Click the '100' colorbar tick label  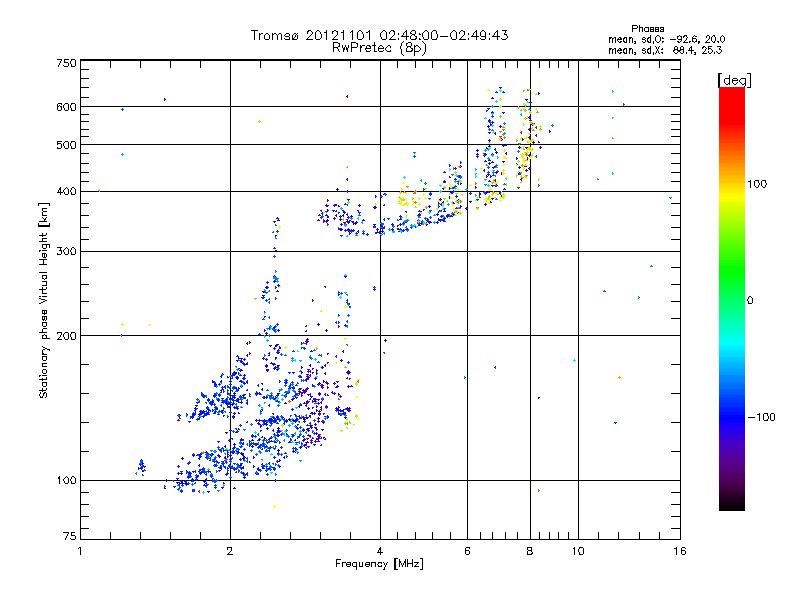[757, 184]
